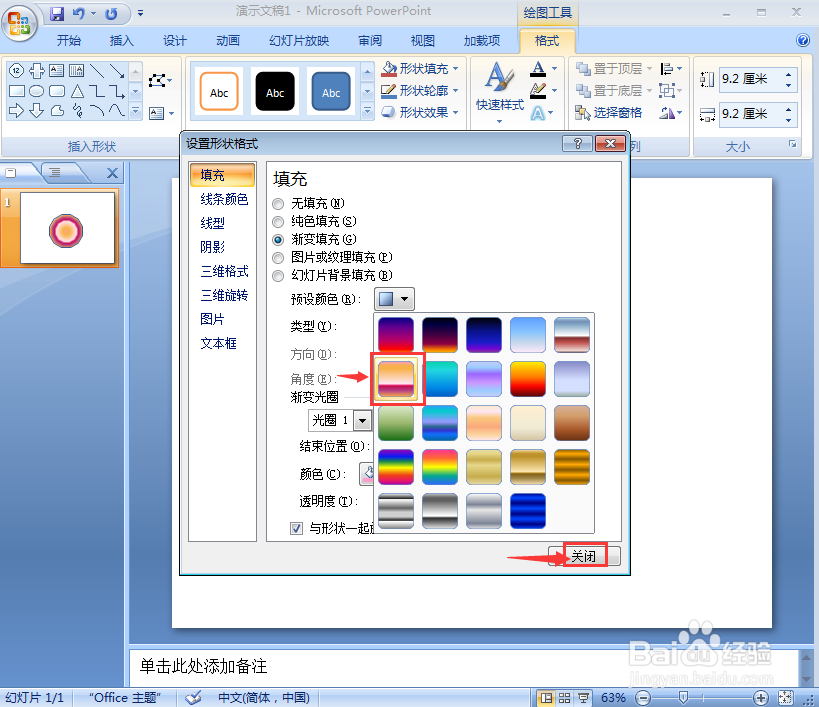Apply the orange outline Abc style
Screen dimensions: 819x707
(x=219, y=92)
